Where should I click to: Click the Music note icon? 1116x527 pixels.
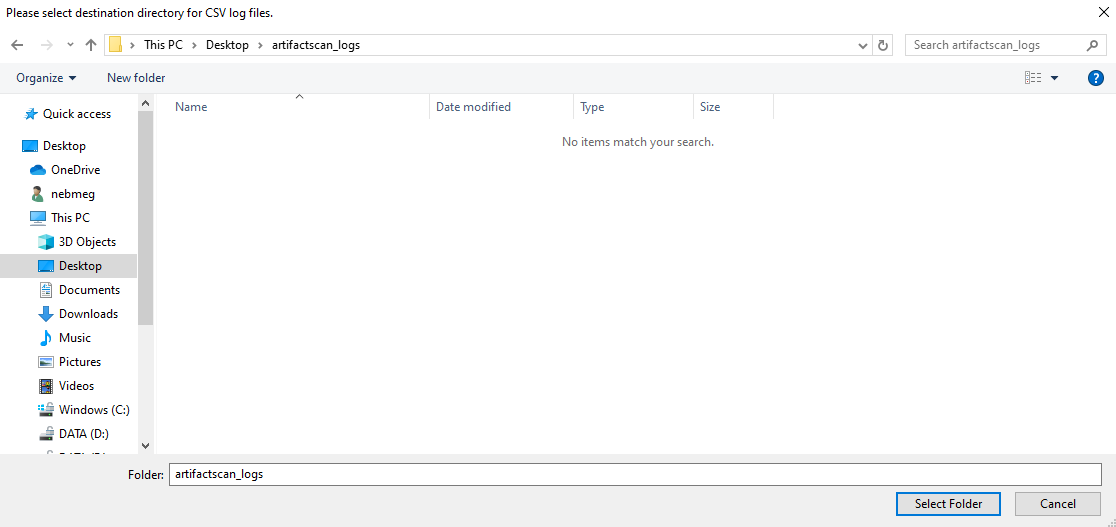pyautogui.click(x=46, y=338)
